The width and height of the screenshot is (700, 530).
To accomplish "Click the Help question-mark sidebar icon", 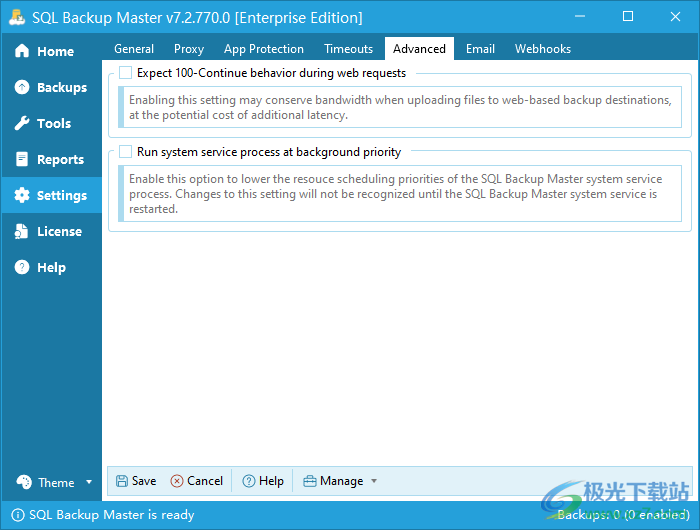I will [21, 267].
